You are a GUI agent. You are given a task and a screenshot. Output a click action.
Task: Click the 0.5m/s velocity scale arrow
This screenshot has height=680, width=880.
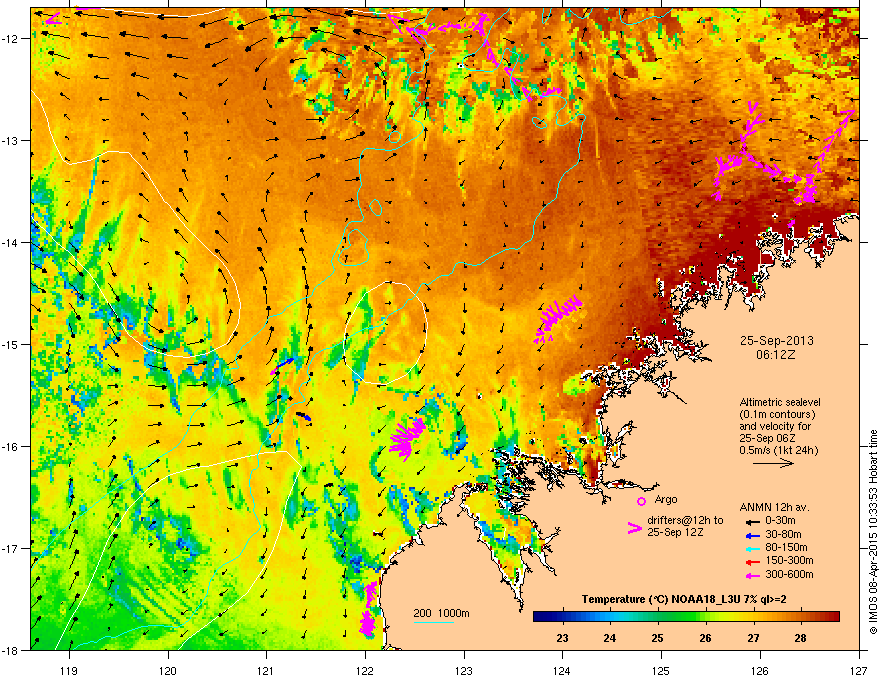tap(773, 463)
